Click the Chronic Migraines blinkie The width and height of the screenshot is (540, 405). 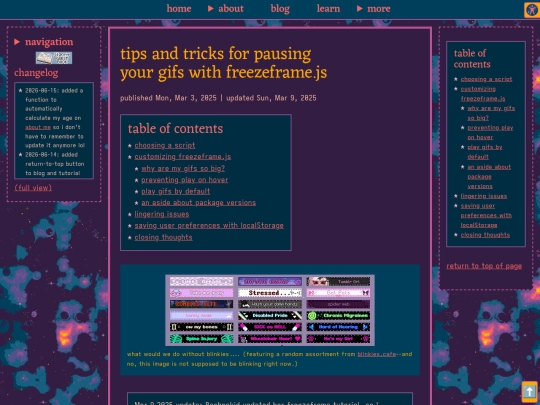point(339,315)
